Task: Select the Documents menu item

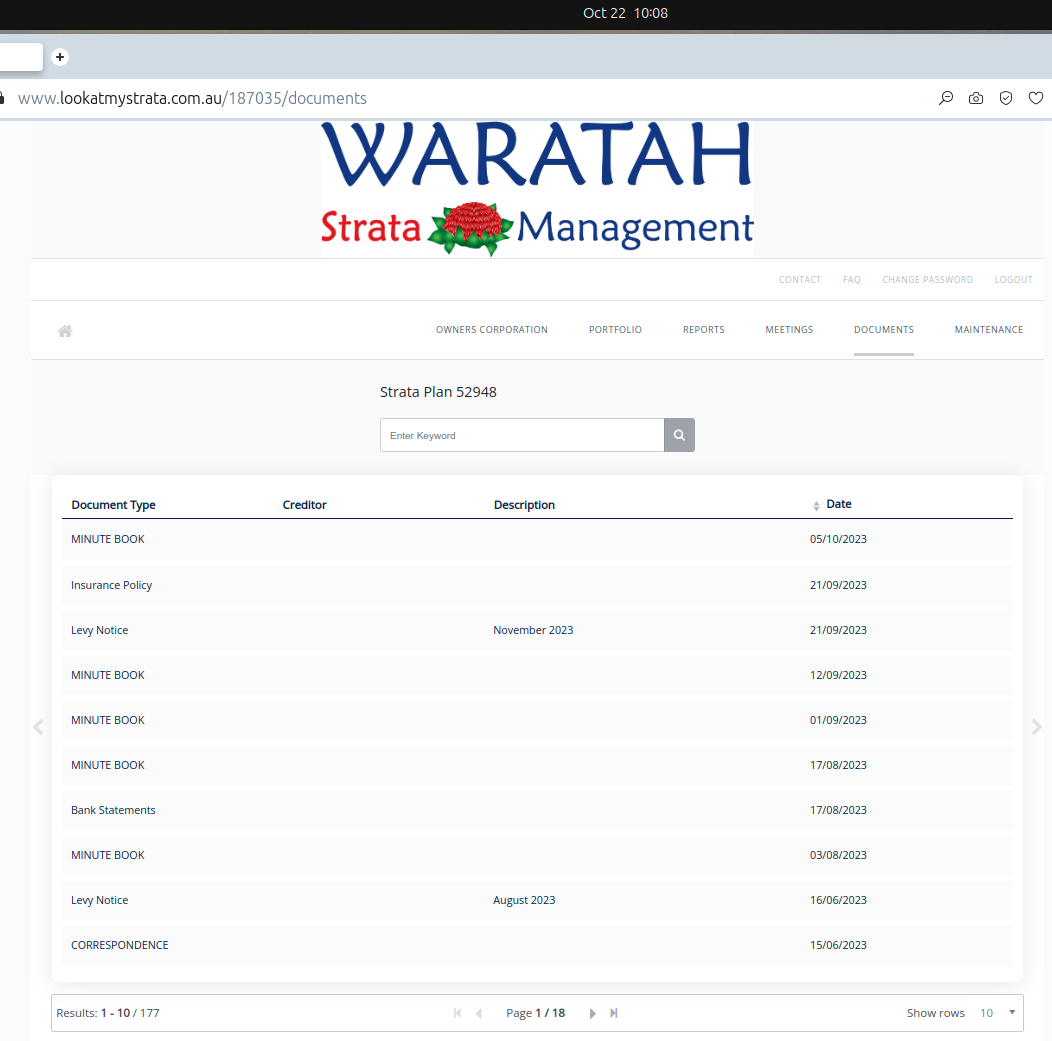Action: pos(884,329)
